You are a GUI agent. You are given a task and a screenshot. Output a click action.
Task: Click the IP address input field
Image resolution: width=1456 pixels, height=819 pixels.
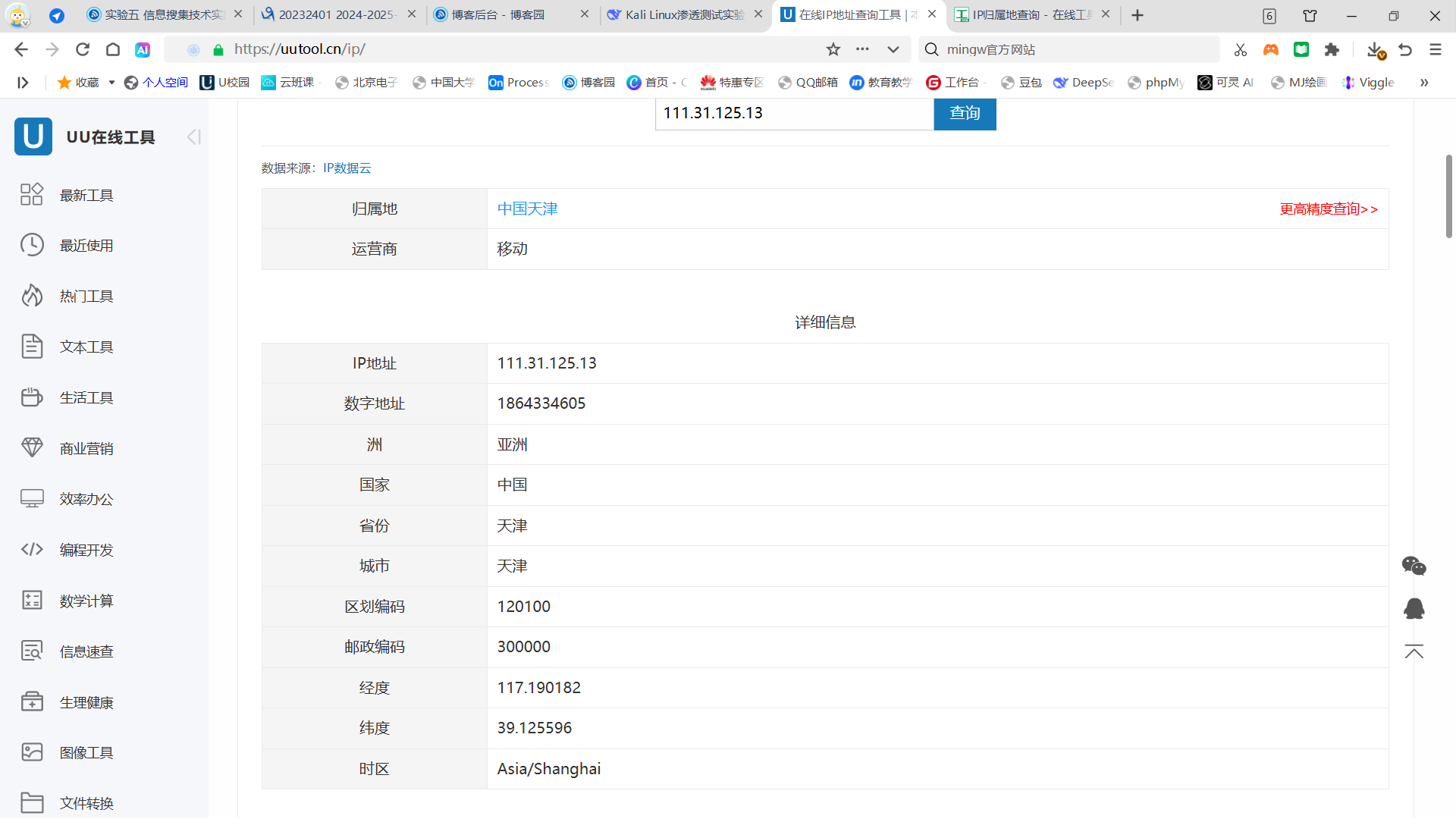click(793, 113)
